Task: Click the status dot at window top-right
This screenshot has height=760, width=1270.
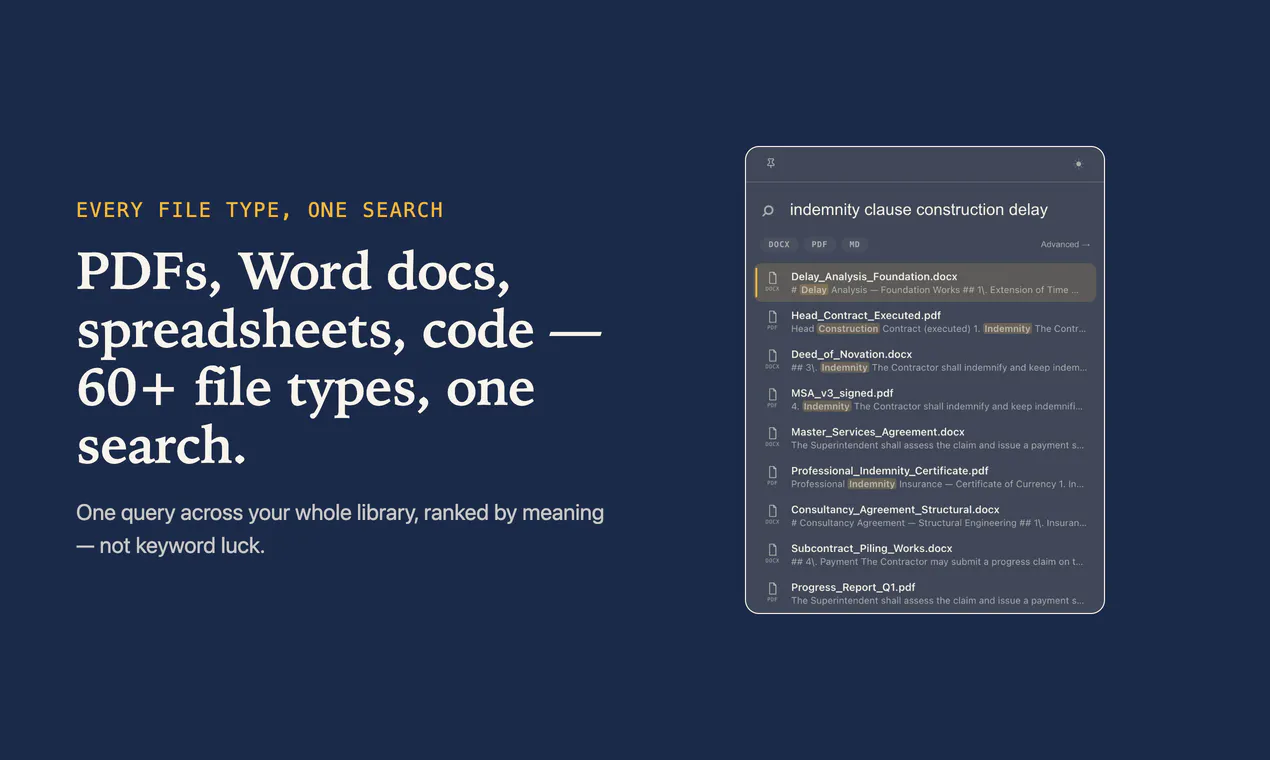Action: 1078,164
